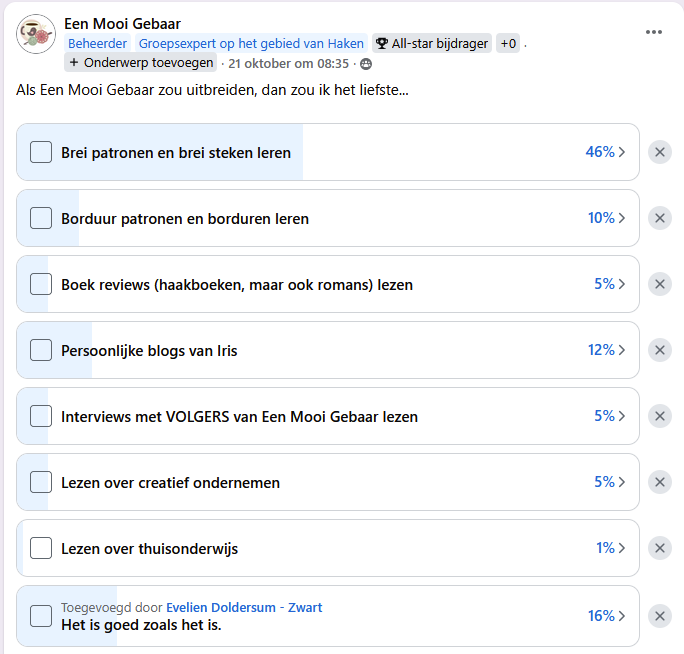684x654 pixels.
Task: Delete the 'Lezen over thuisonderwijs' option
Action: click(660, 548)
